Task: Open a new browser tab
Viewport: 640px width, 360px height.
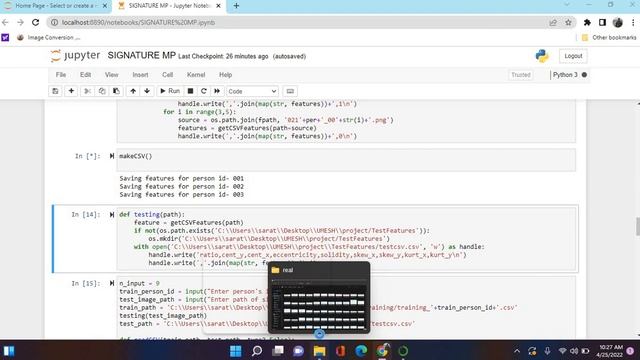Action: click(x=236, y=6)
